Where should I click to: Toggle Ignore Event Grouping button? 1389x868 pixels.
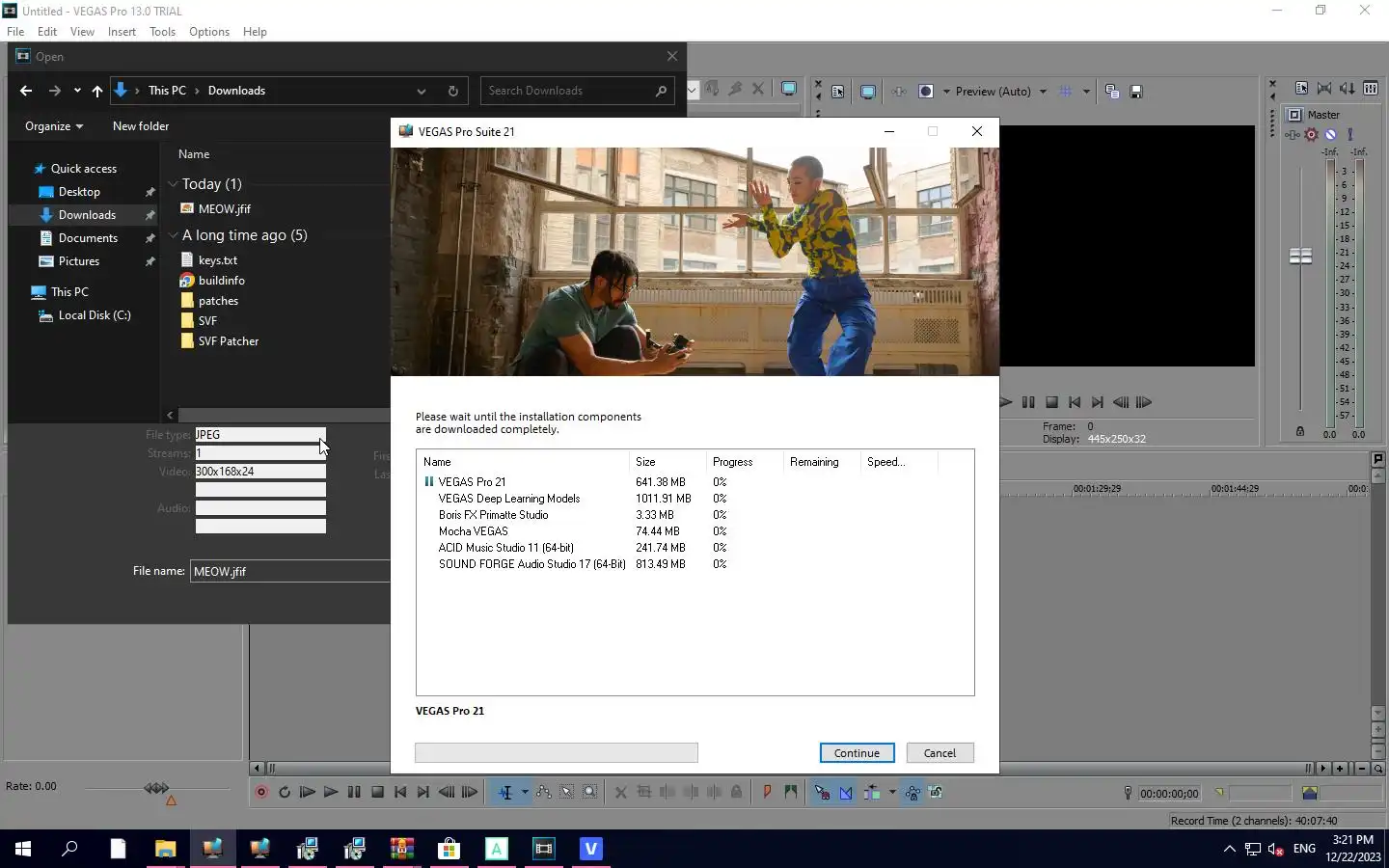[x=936, y=793]
